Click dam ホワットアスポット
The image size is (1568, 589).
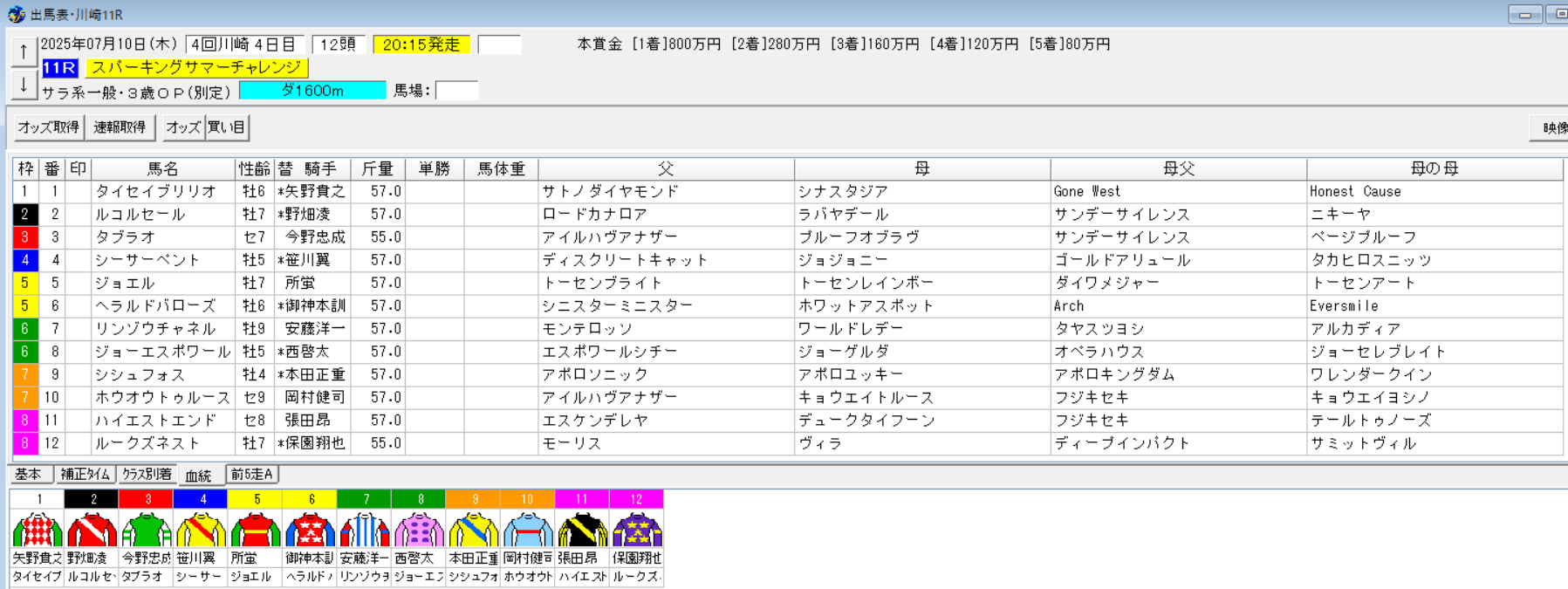click(866, 305)
